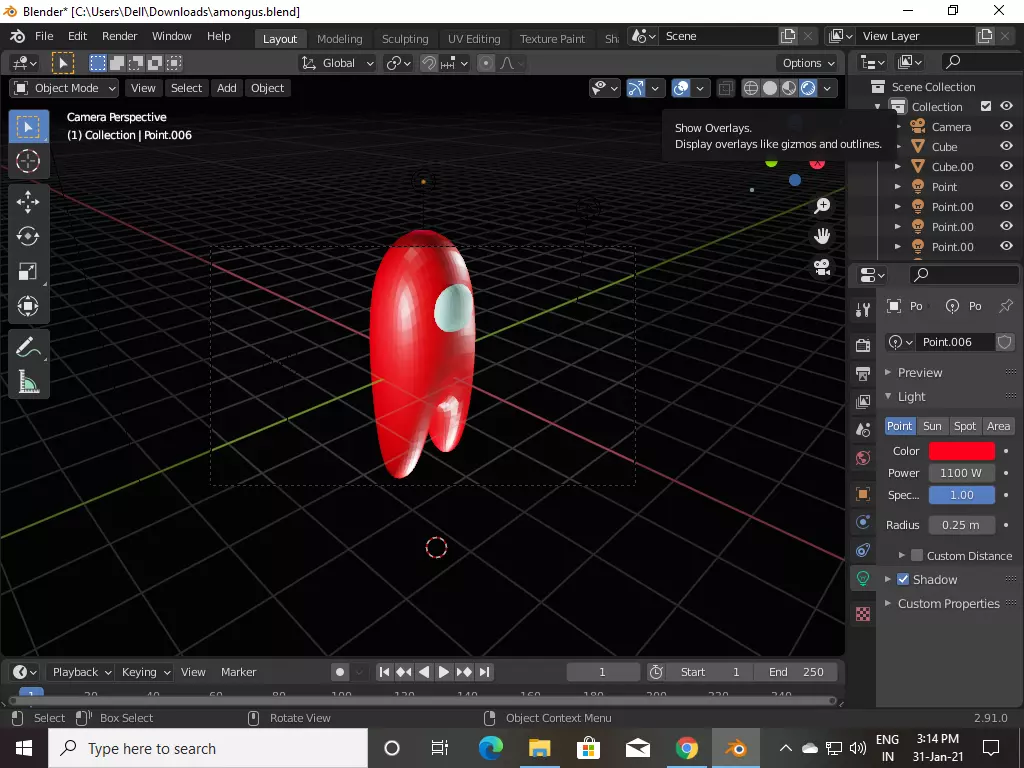Open the File menu
The image size is (1024, 768).
coord(44,36)
